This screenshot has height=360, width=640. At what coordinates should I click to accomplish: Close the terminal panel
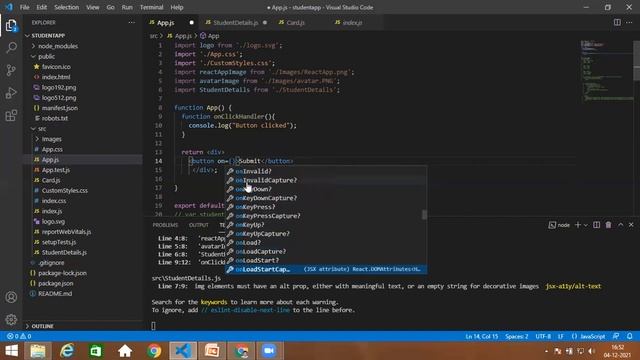[x=631, y=225]
